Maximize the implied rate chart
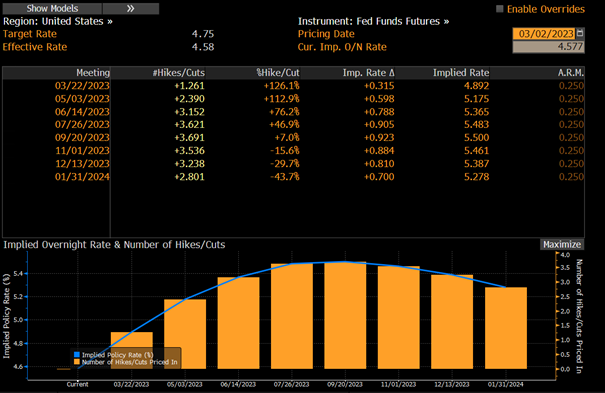Viewport: 605px width, 393px height. [x=562, y=245]
